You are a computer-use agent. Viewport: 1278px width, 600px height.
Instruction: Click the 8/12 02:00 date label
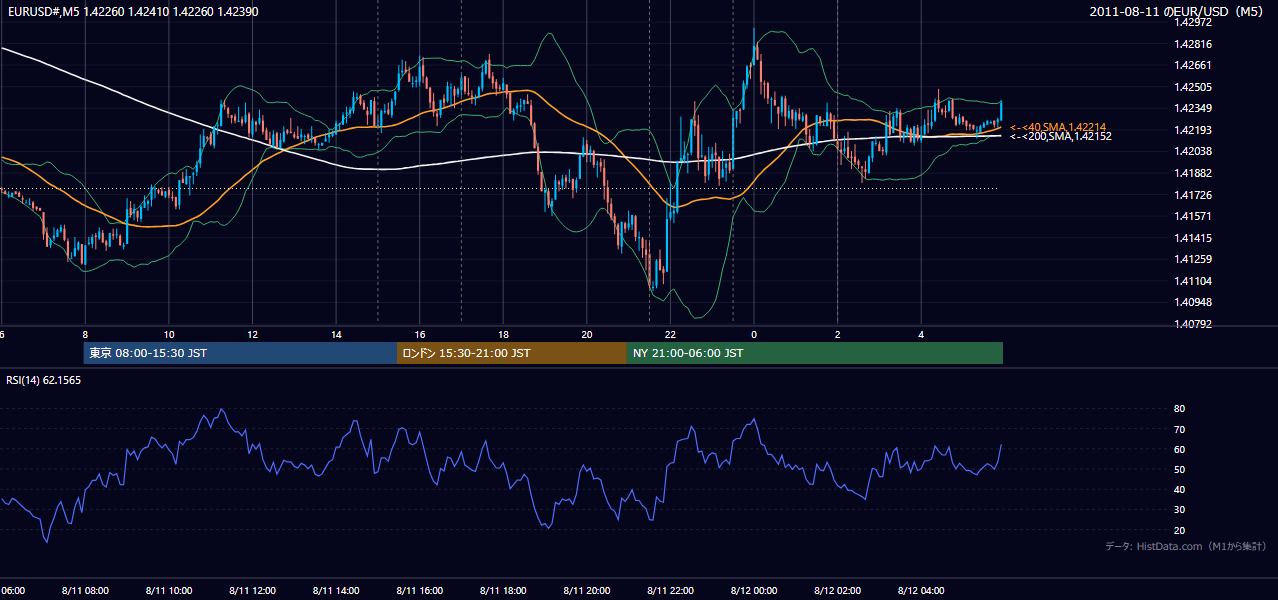point(838,591)
